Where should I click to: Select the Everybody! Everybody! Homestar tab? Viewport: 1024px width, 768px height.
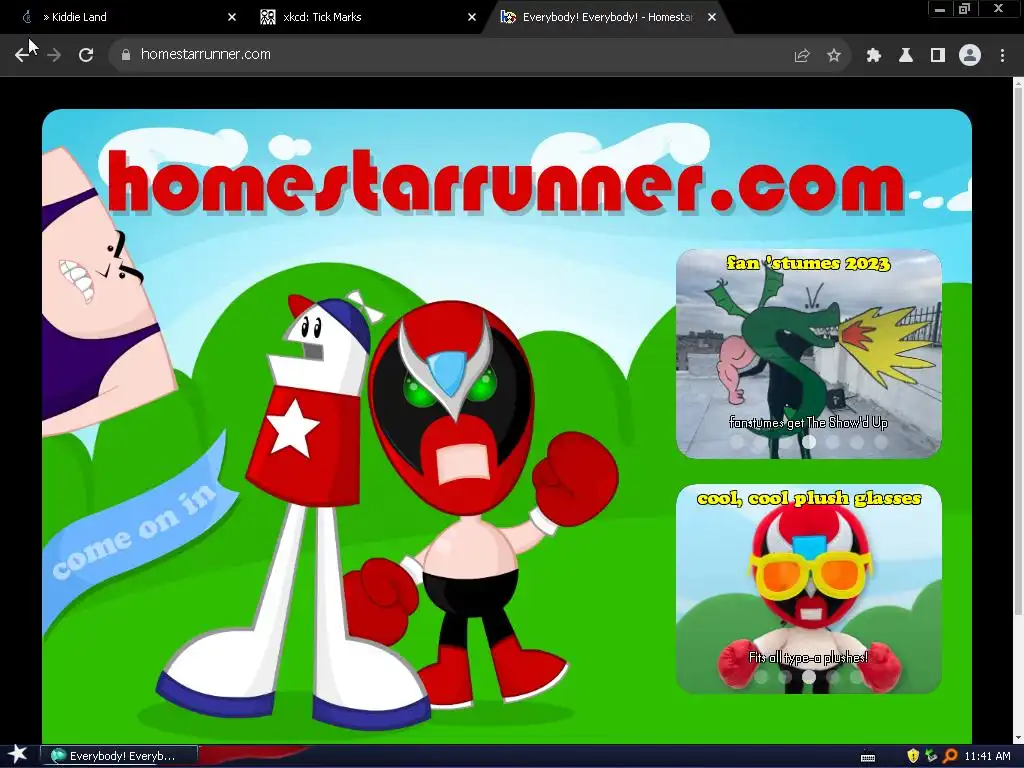[x=607, y=17]
